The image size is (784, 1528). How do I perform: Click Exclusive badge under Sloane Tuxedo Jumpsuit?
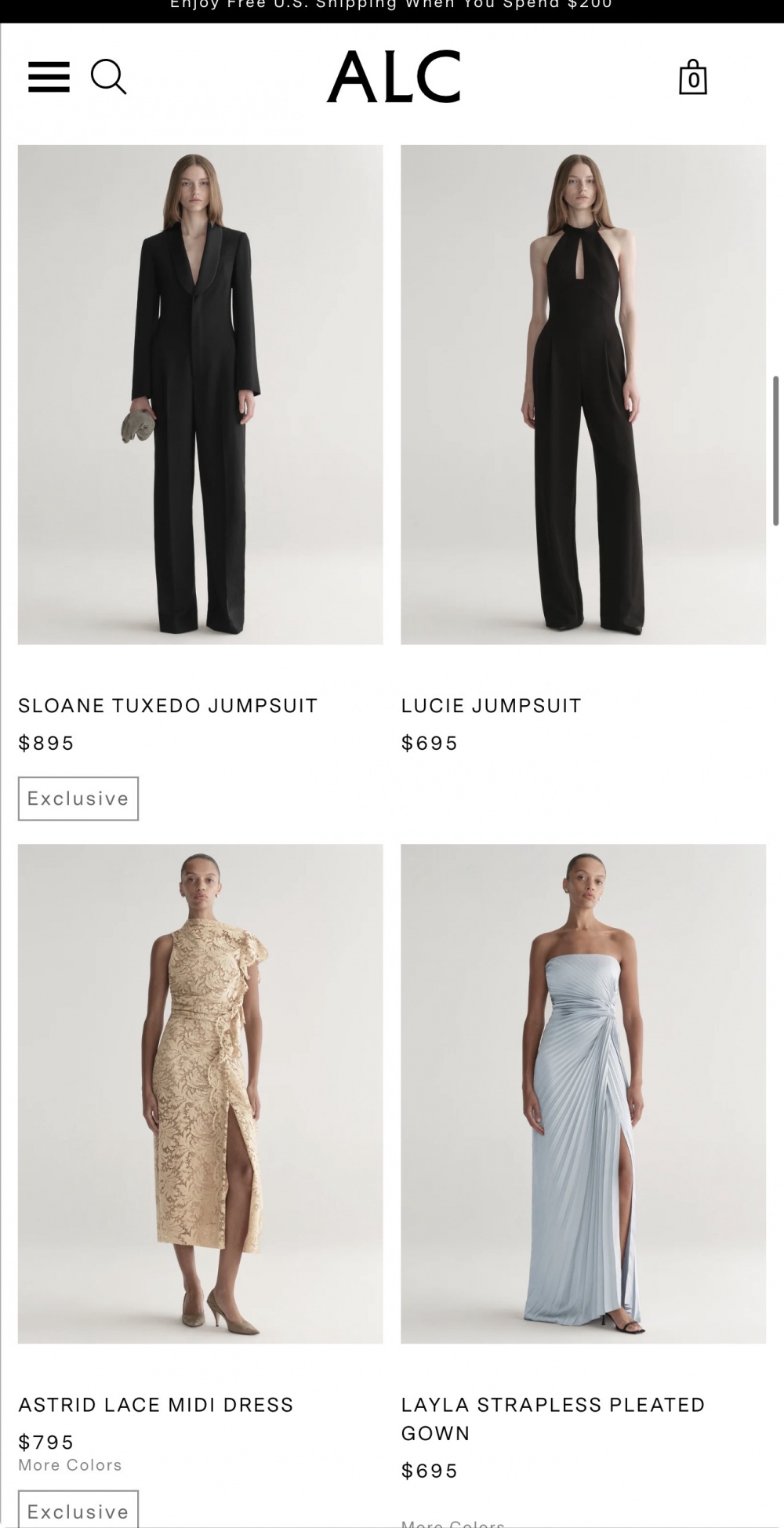(x=78, y=799)
